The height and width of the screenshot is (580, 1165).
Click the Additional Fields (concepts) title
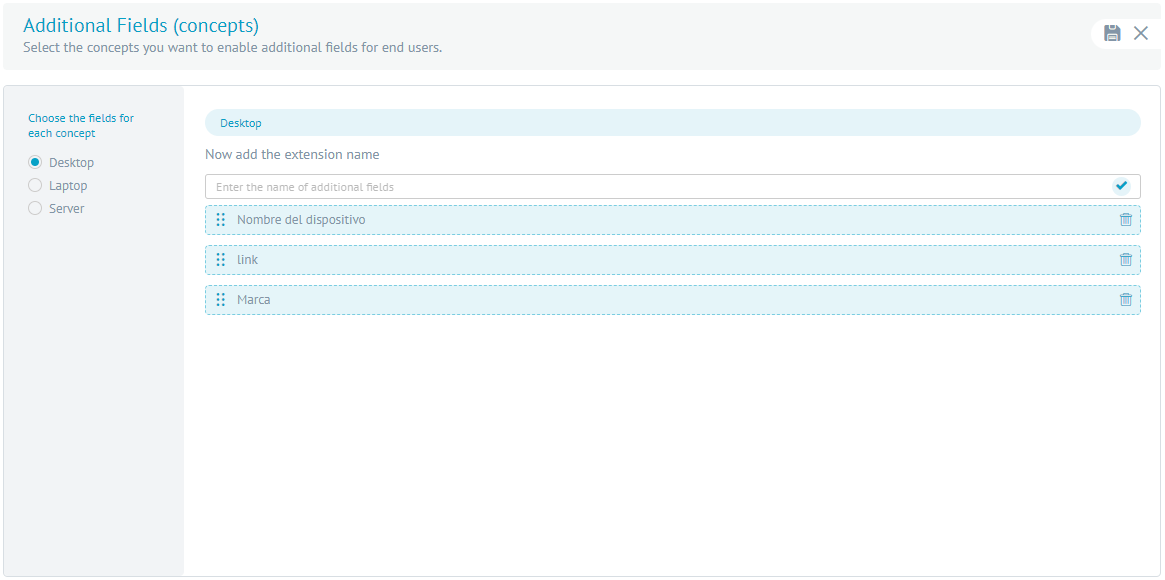(x=141, y=25)
